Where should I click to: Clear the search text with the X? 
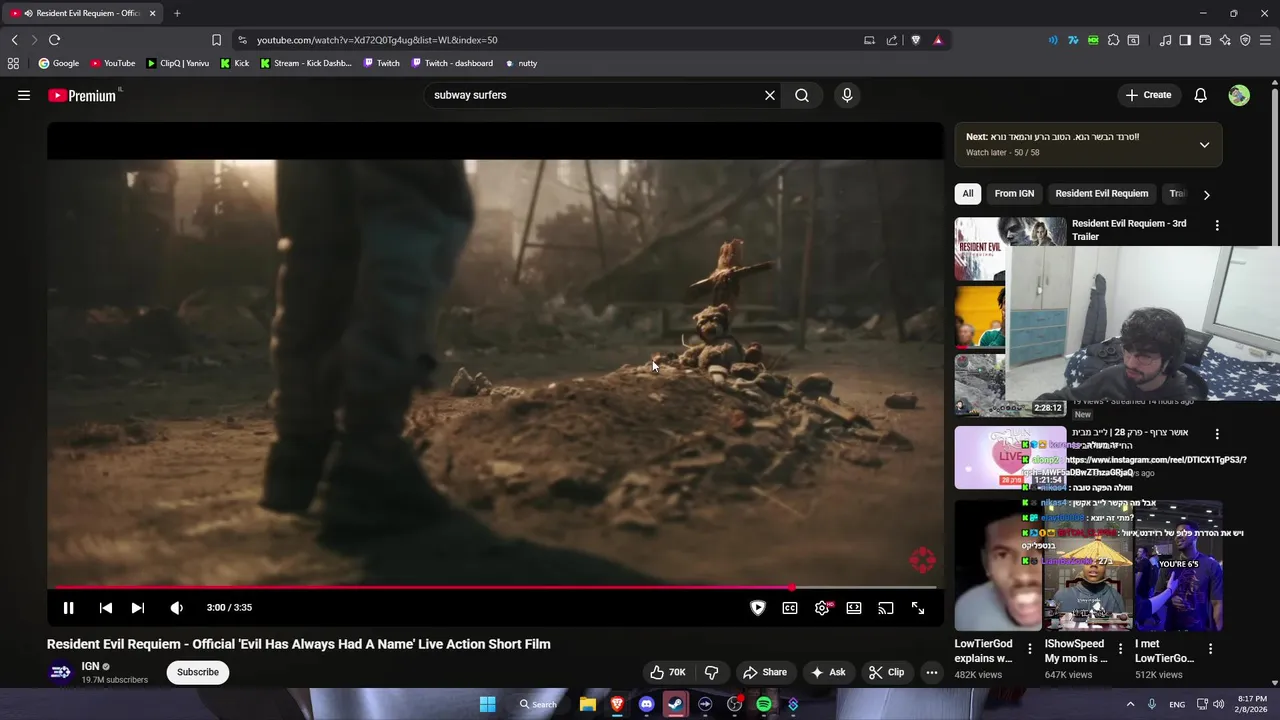[x=770, y=95]
